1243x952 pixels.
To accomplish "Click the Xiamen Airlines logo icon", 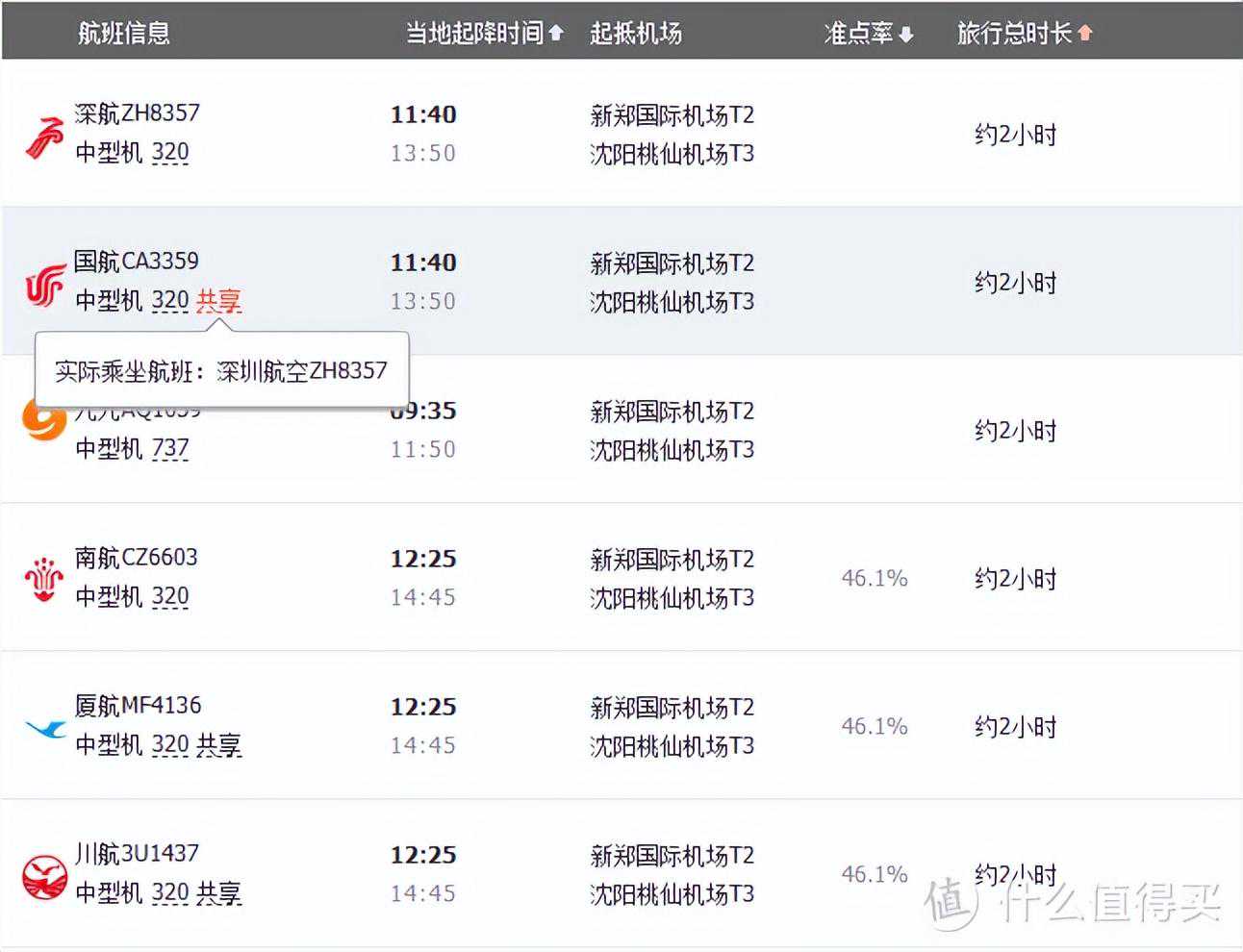I will pos(45,729).
